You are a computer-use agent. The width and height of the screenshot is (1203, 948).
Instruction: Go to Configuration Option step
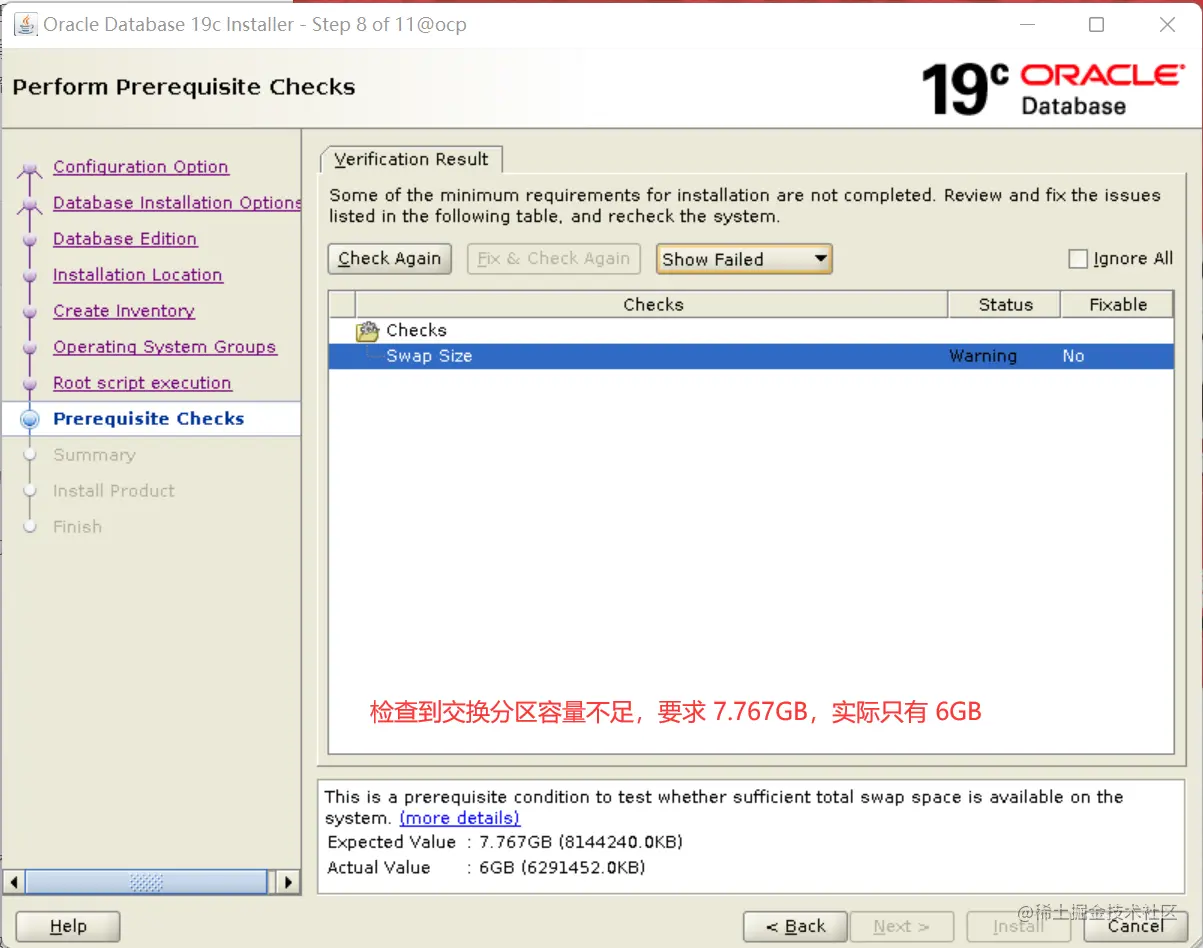pyautogui.click(x=141, y=167)
